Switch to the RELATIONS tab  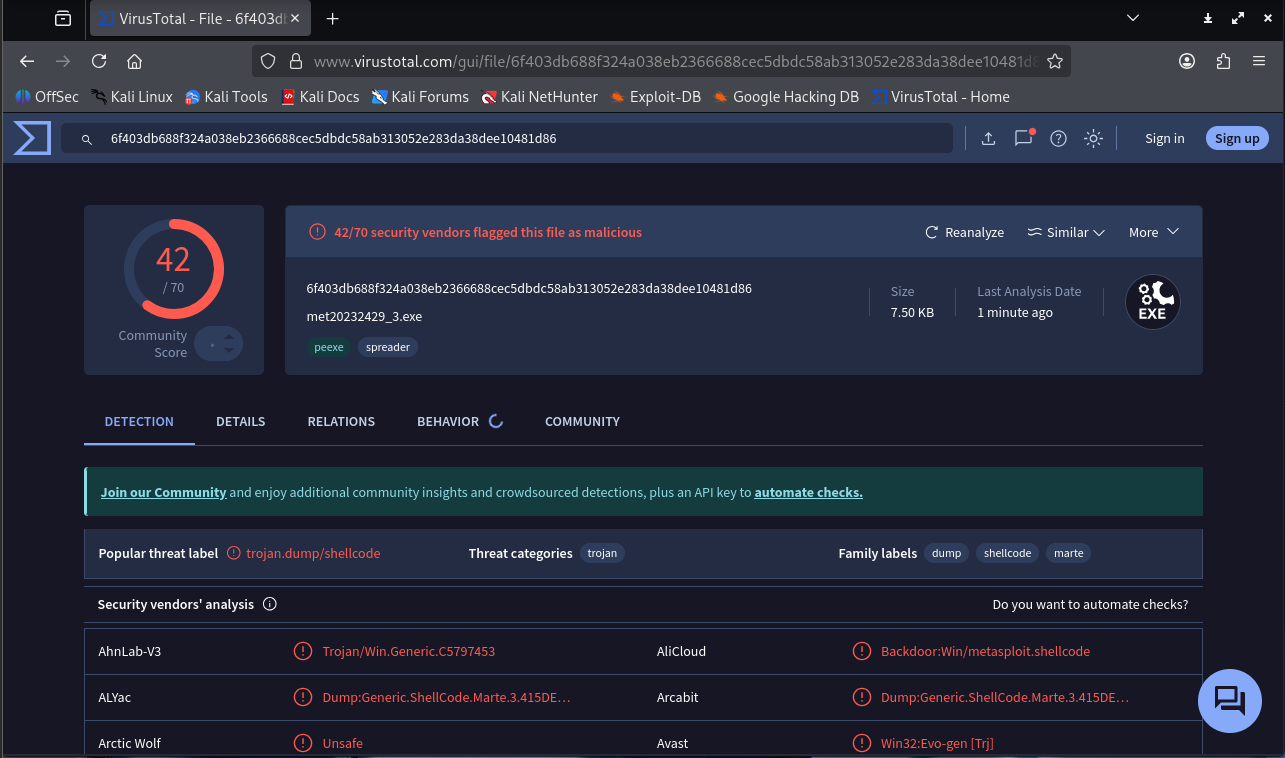click(341, 421)
